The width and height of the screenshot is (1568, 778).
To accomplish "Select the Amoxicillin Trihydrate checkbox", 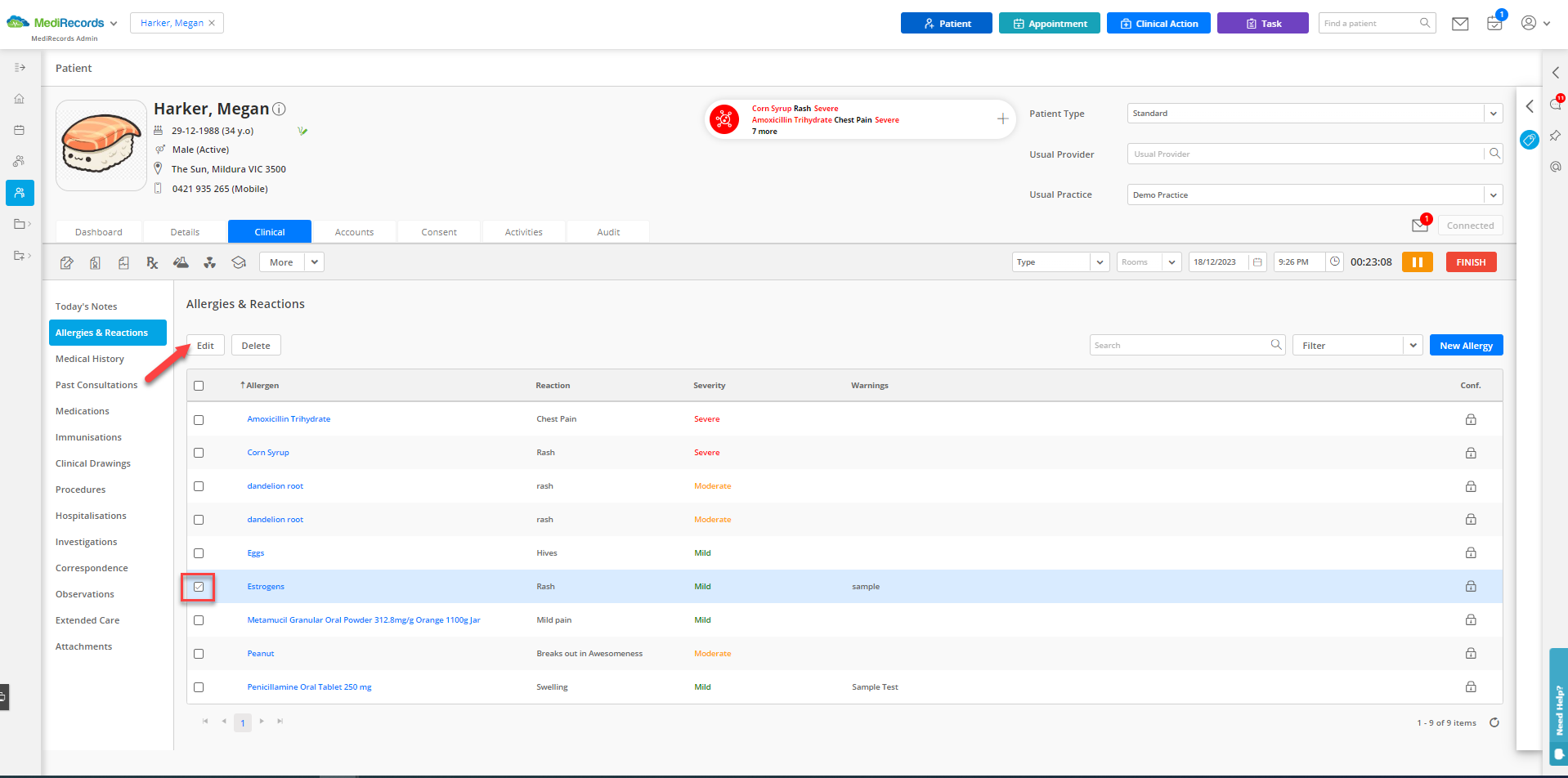I will tap(199, 419).
